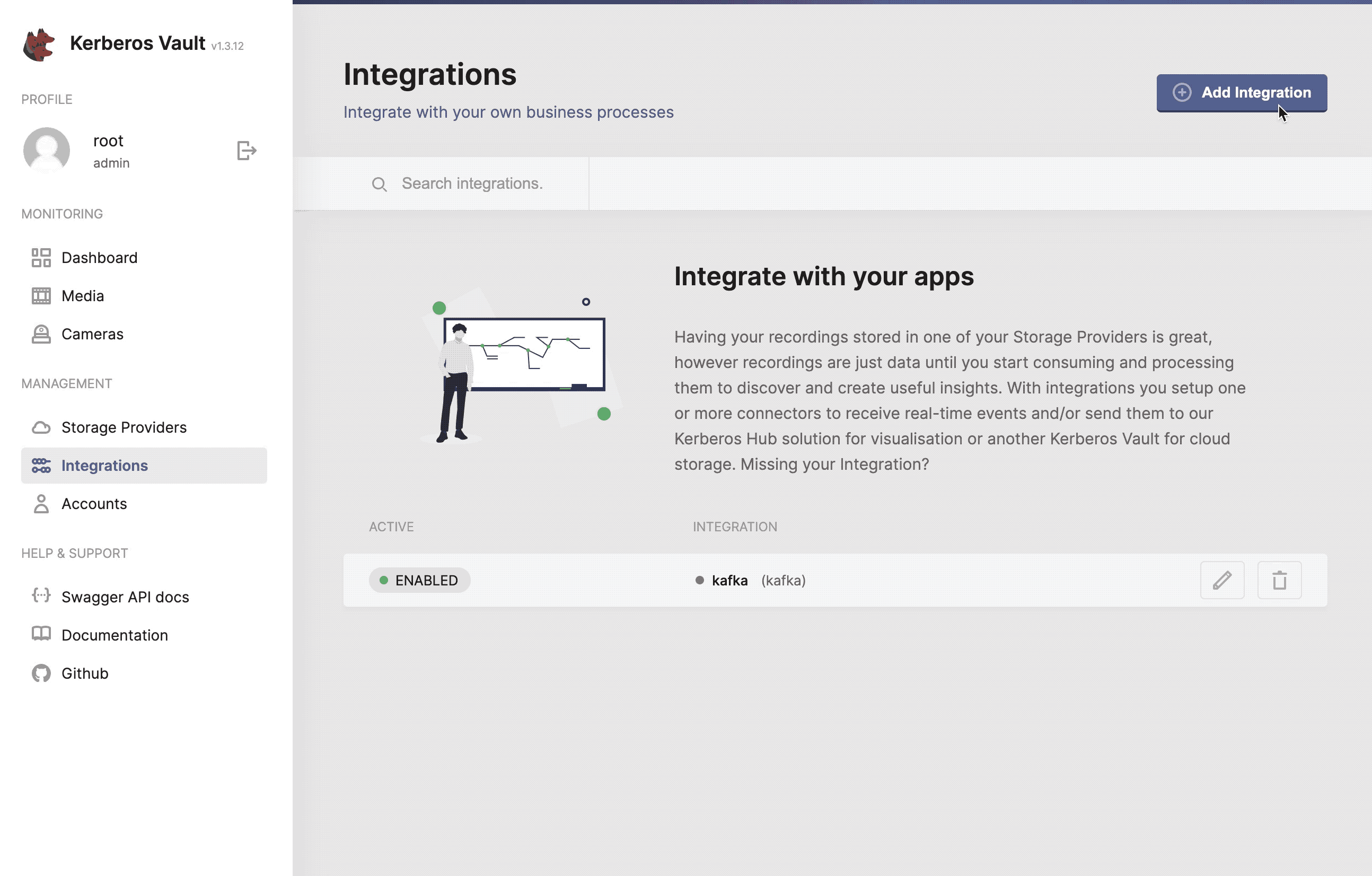
Task: Click the edit pencil icon for kafka
Action: point(1221,580)
